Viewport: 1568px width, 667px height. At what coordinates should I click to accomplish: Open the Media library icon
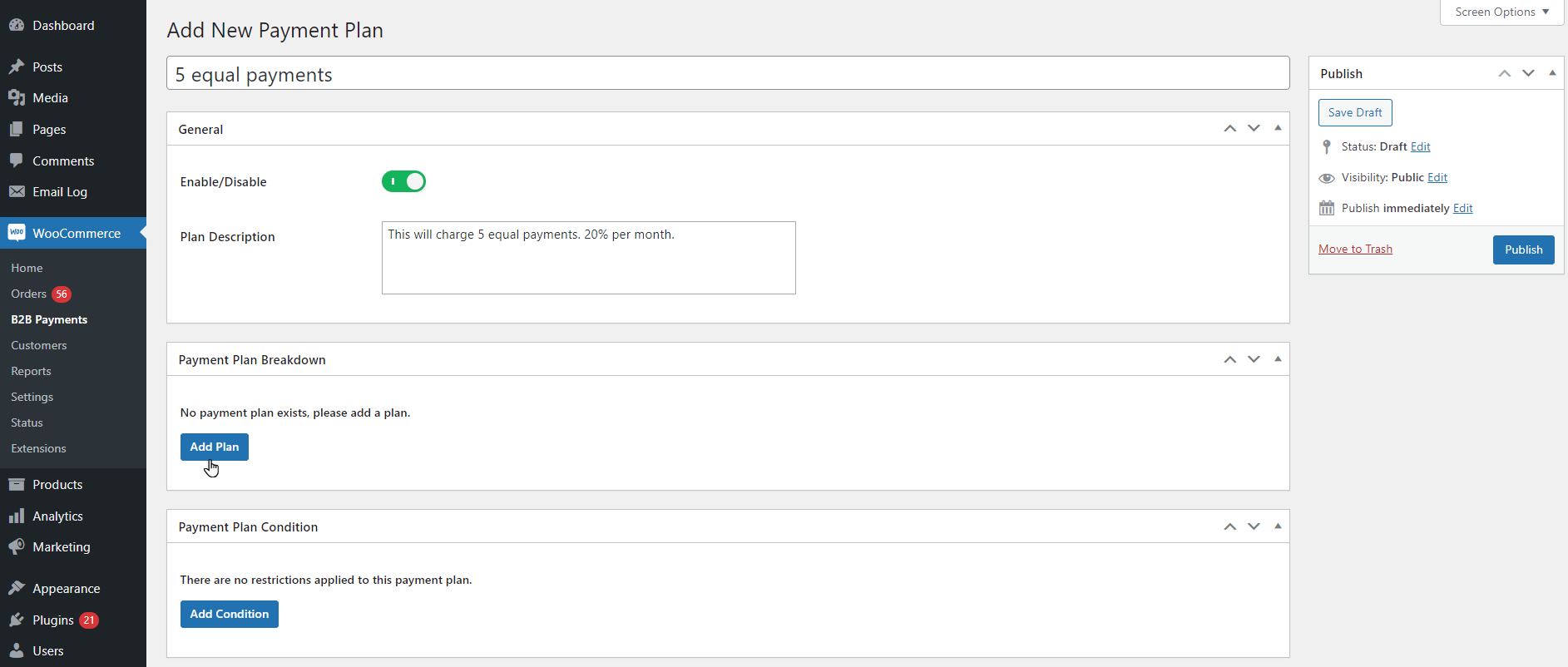point(17,98)
